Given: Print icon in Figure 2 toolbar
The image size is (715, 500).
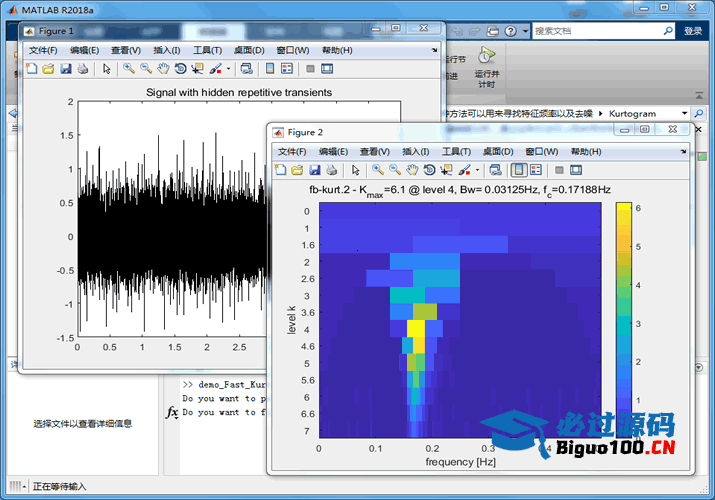Looking at the screenshot, I should coord(332,170).
